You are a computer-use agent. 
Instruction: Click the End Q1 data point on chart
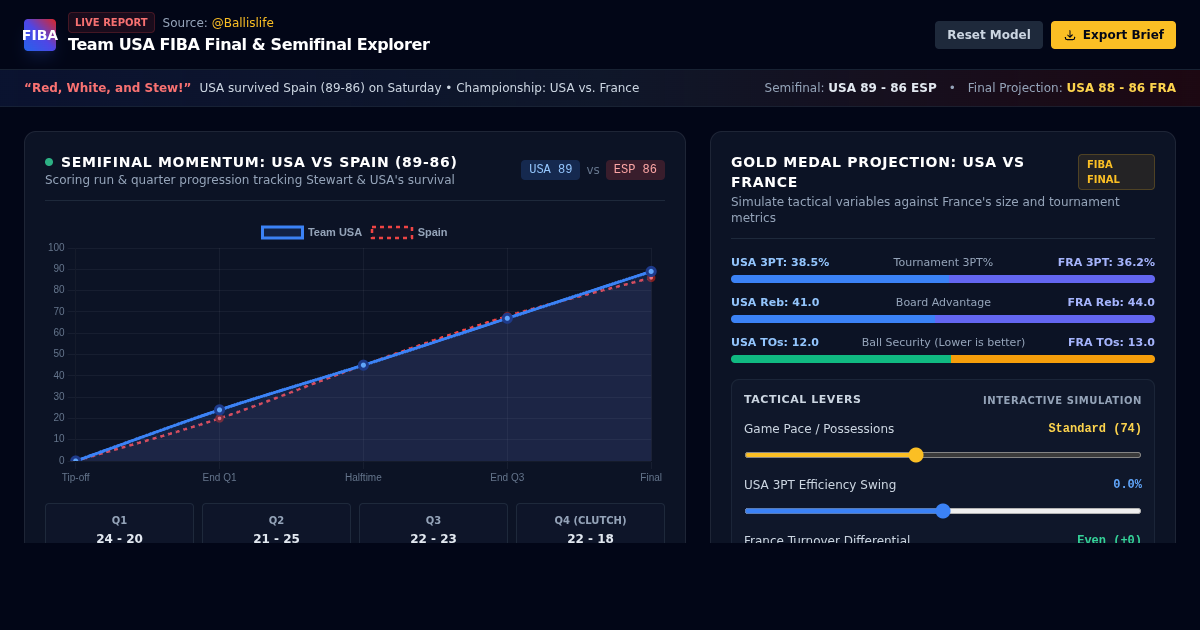(x=219, y=410)
